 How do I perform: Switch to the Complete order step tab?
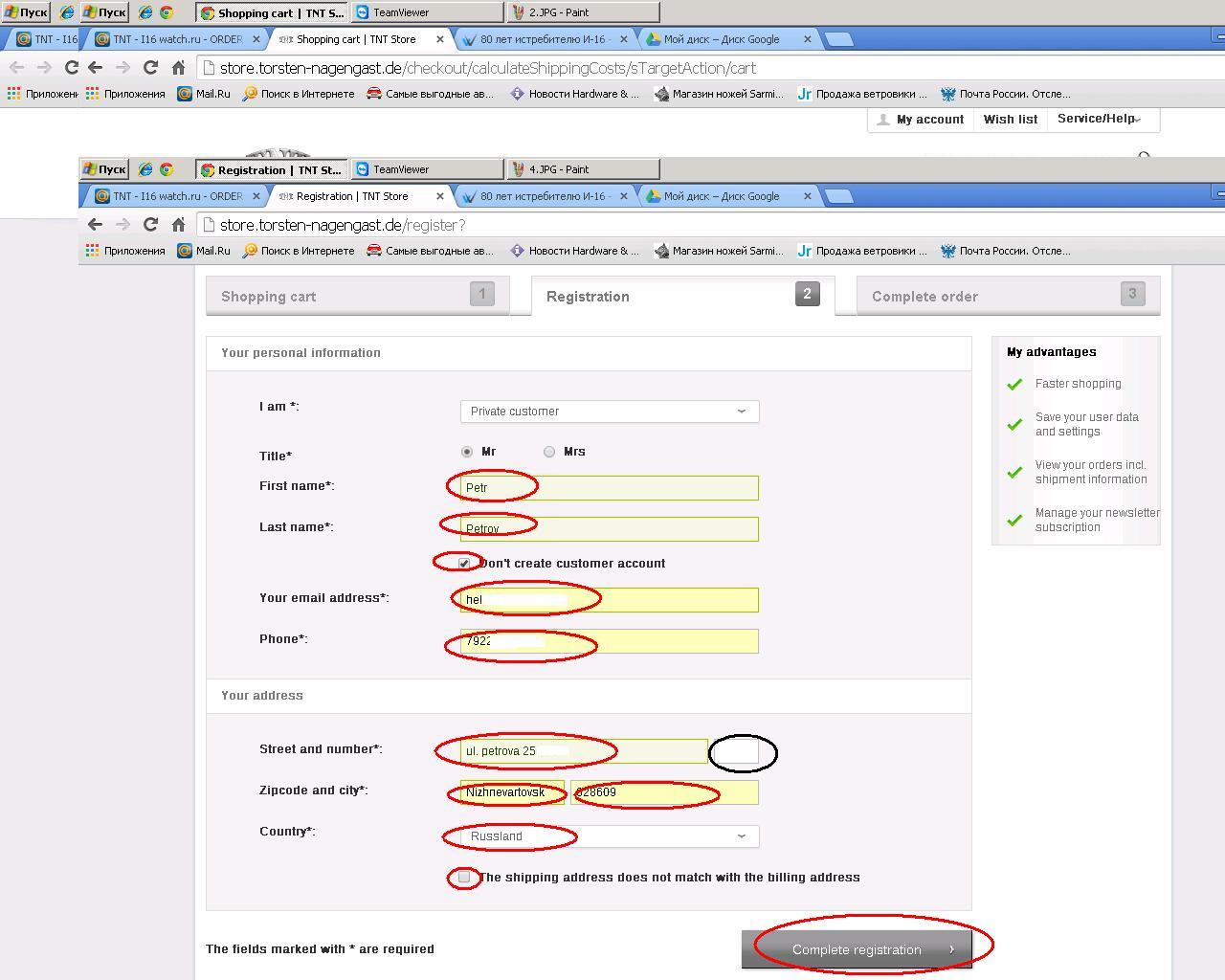1007,297
